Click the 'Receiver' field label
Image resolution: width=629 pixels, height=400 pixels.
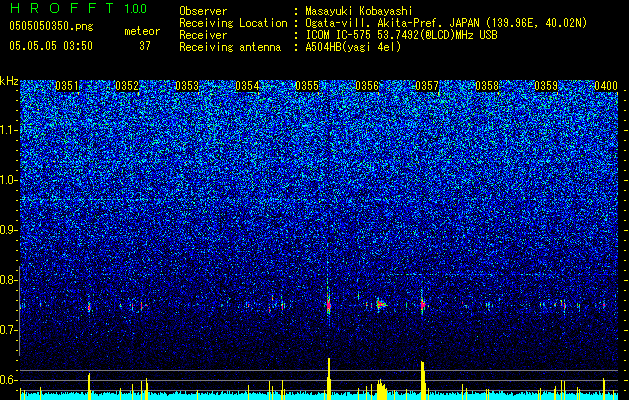(x=203, y=35)
